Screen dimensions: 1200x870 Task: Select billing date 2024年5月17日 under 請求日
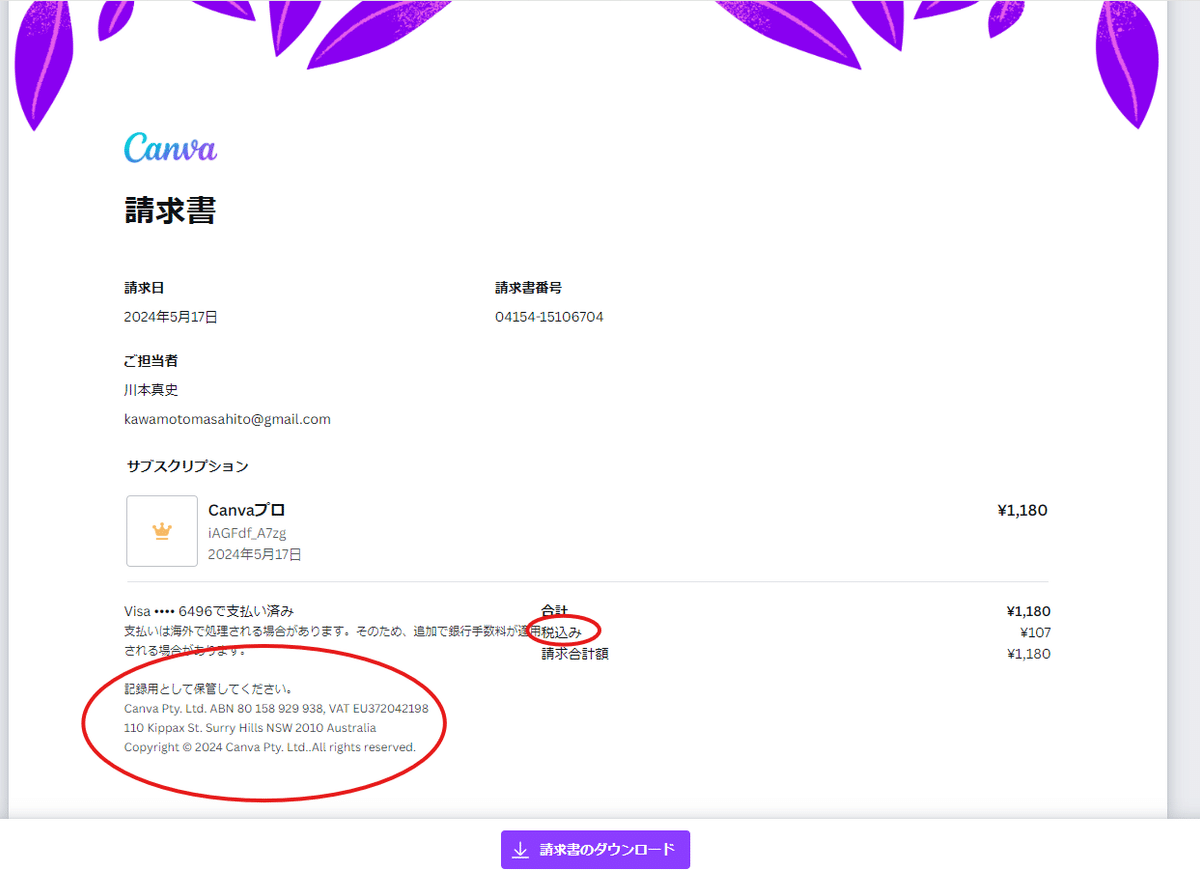point(171,317)
